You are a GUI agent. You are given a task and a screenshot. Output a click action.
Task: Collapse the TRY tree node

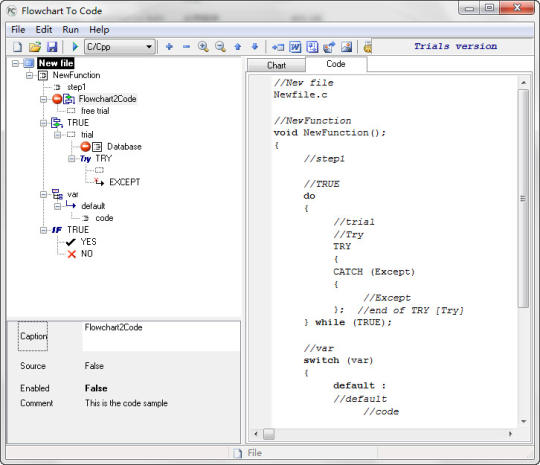tap(71, 158)
